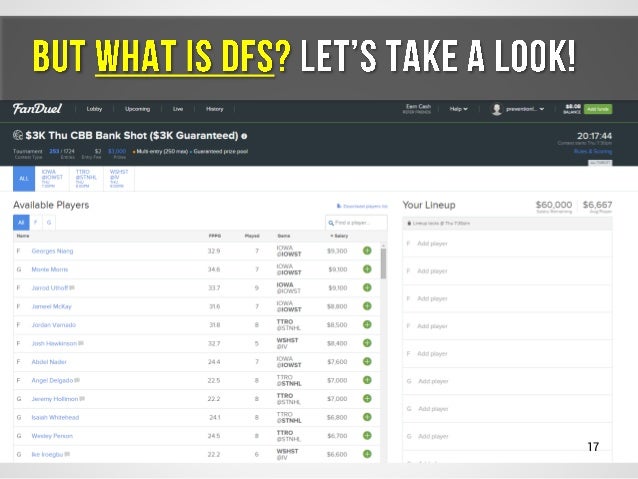Add Jarrod Uthoff with the green plus
This screenshot has width=638, height=479.
coord(367,288)
